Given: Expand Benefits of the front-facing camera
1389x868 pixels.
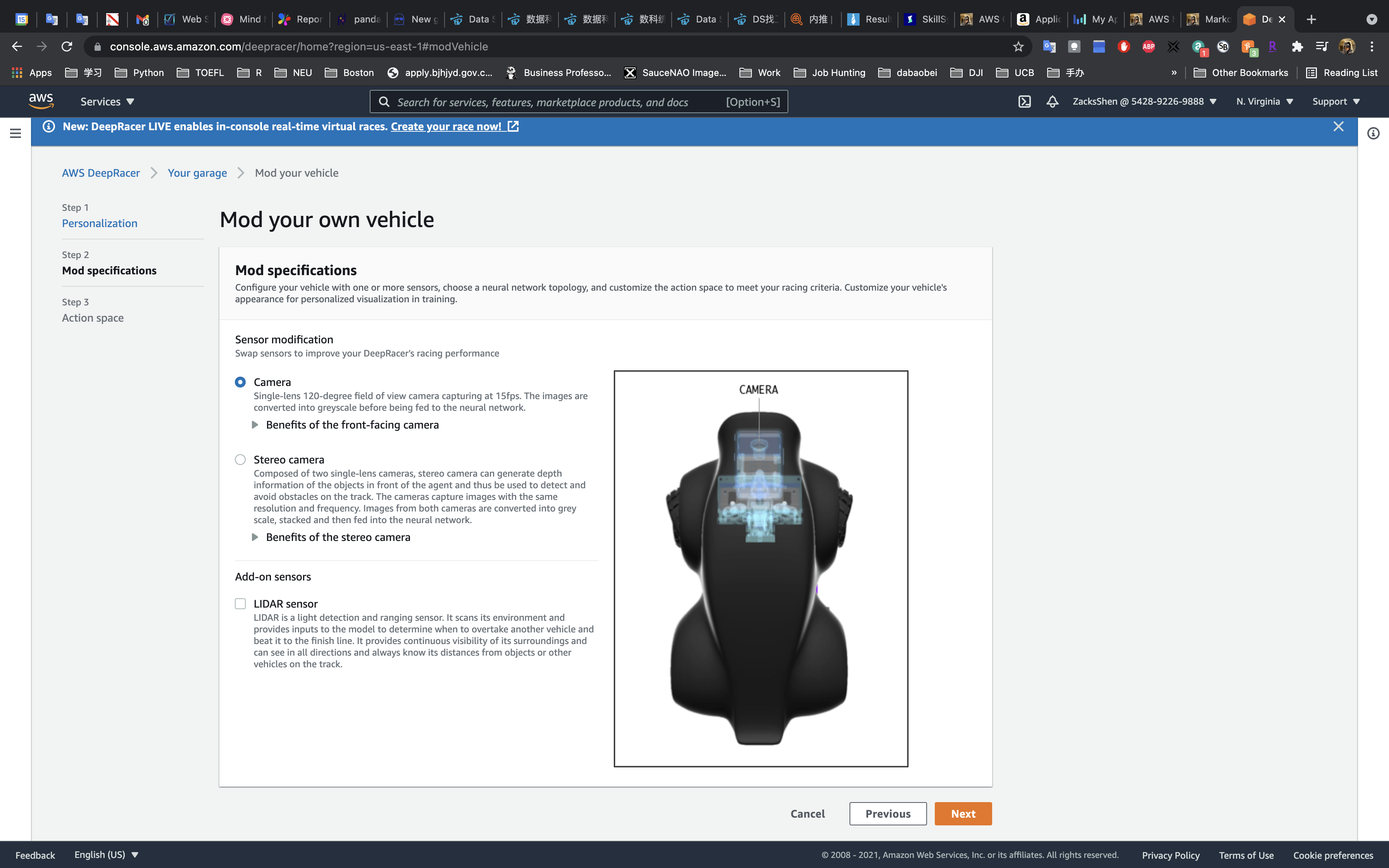Looking at the screenshot, I should click(x=352, y=425).
